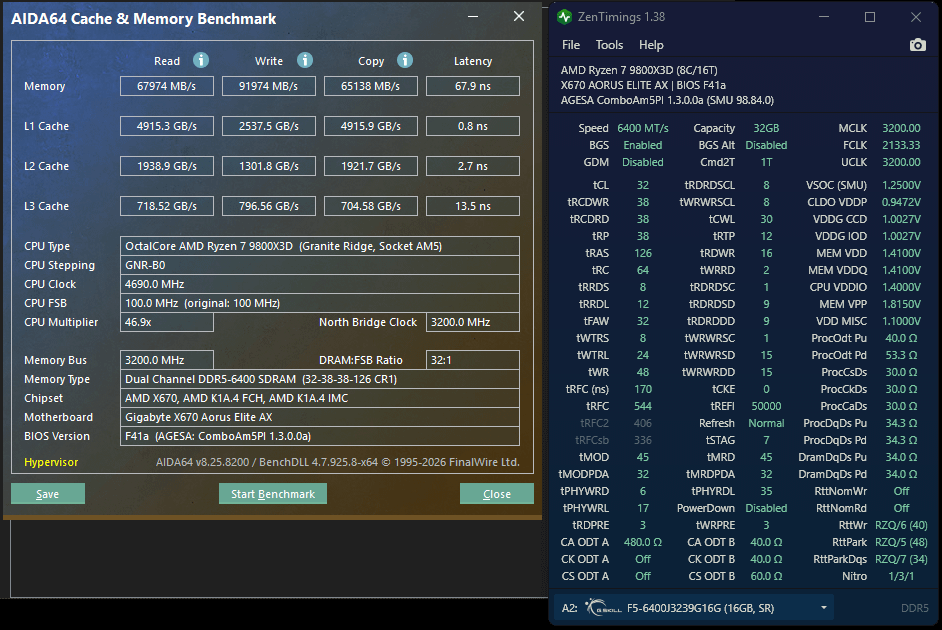The height and width of the screenshot is (630, 942).
Task: Select the L3 Cache Write value box
Action: (x=269, y=206)
